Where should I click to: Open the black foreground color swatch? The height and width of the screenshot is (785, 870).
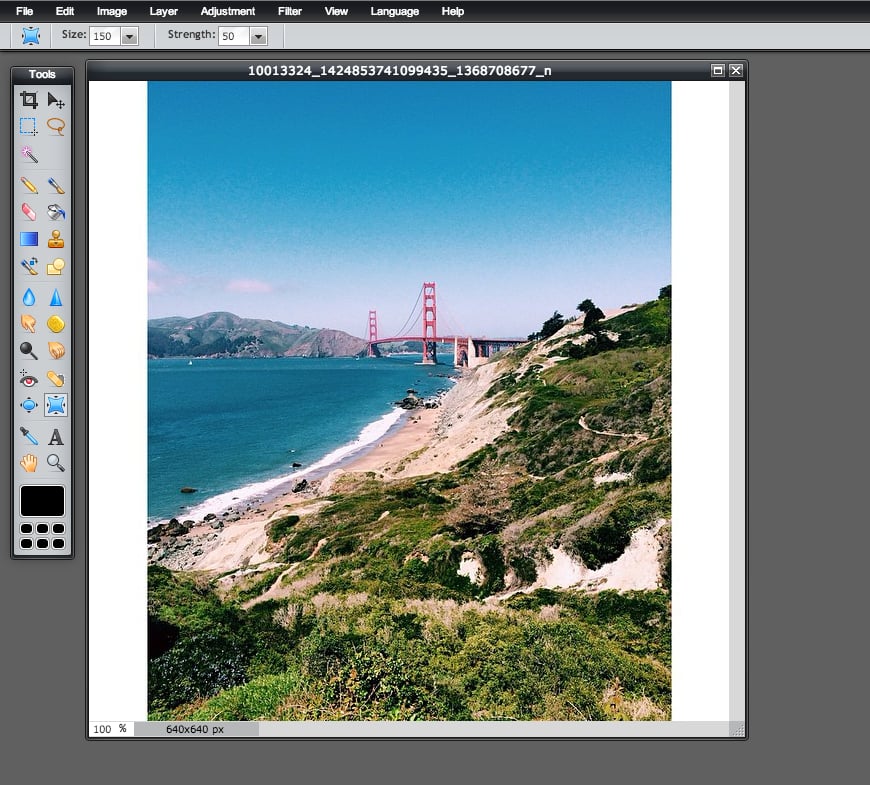point(42,501)
